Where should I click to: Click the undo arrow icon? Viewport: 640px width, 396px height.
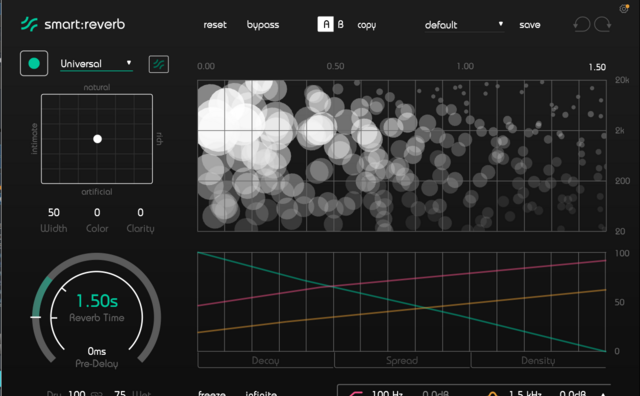(582, 24)
